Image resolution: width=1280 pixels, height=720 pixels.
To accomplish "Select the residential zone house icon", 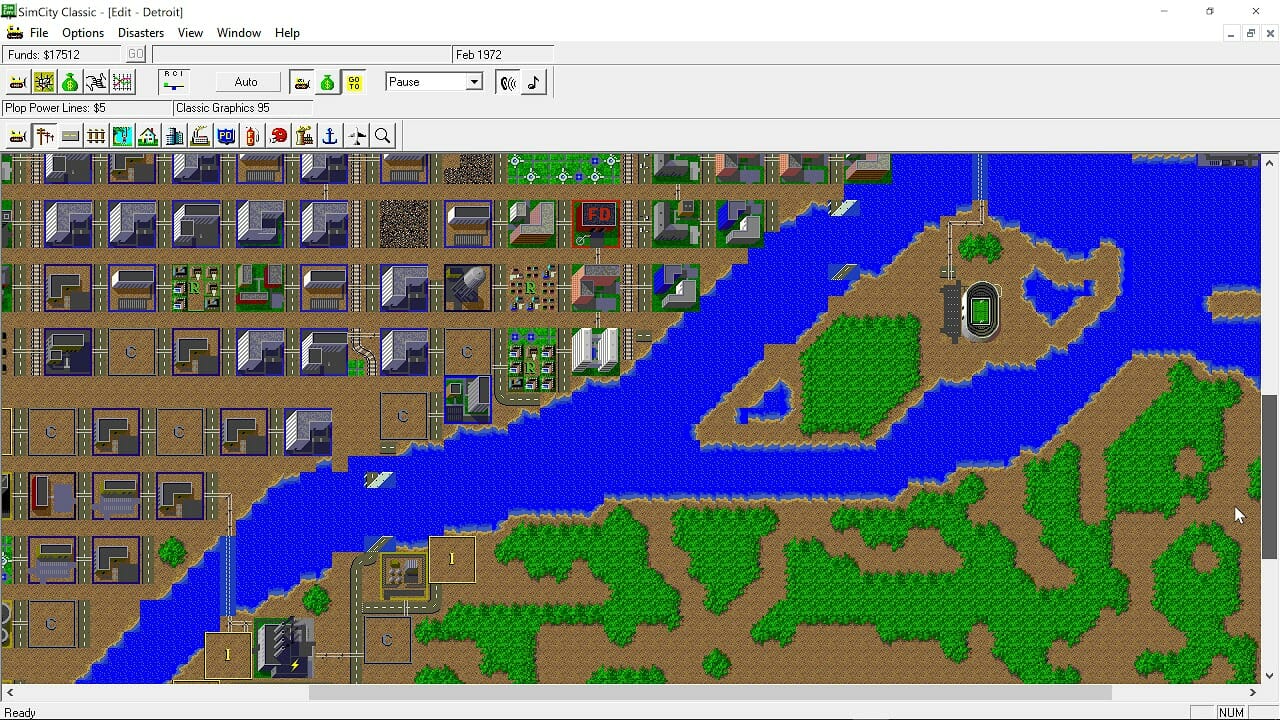I will click(x=148, y=136).
